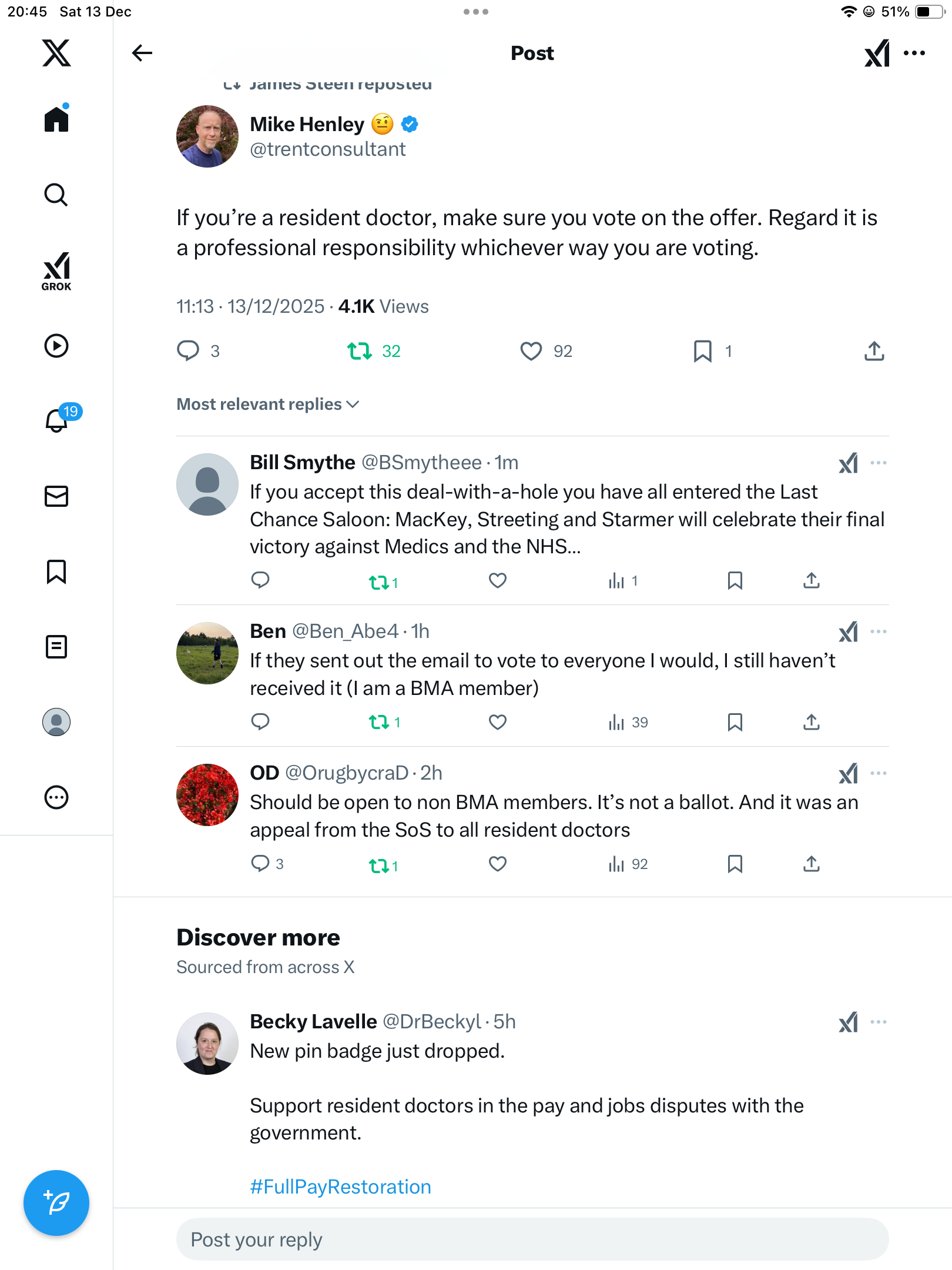Open Ben's profile picture thumbnail
This screenshot has height=1270, width=952.
click(207, 653)
